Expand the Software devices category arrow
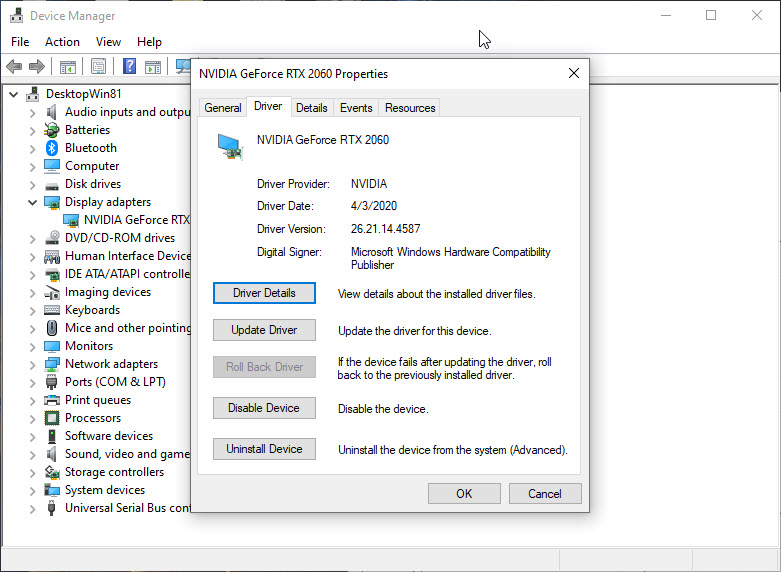 [32, 436]
